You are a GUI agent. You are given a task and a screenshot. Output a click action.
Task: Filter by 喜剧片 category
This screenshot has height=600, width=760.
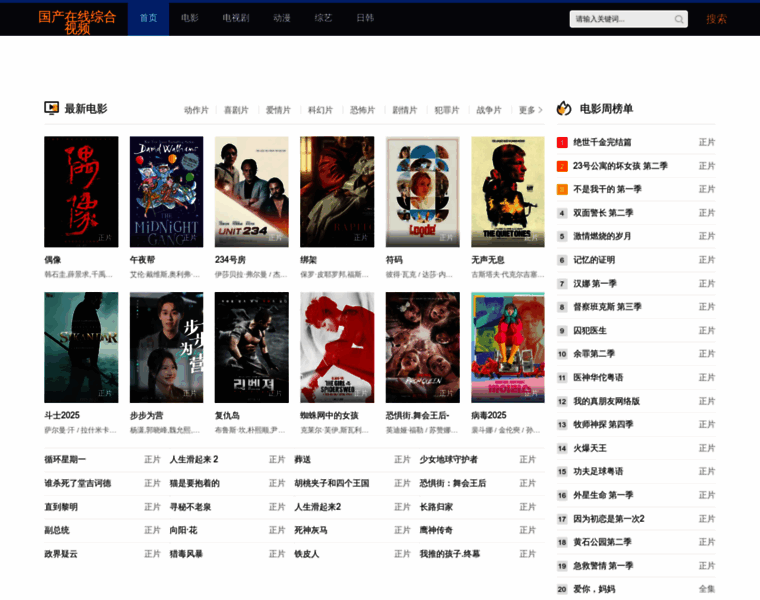pyautogui.click(x=236, y=110)
